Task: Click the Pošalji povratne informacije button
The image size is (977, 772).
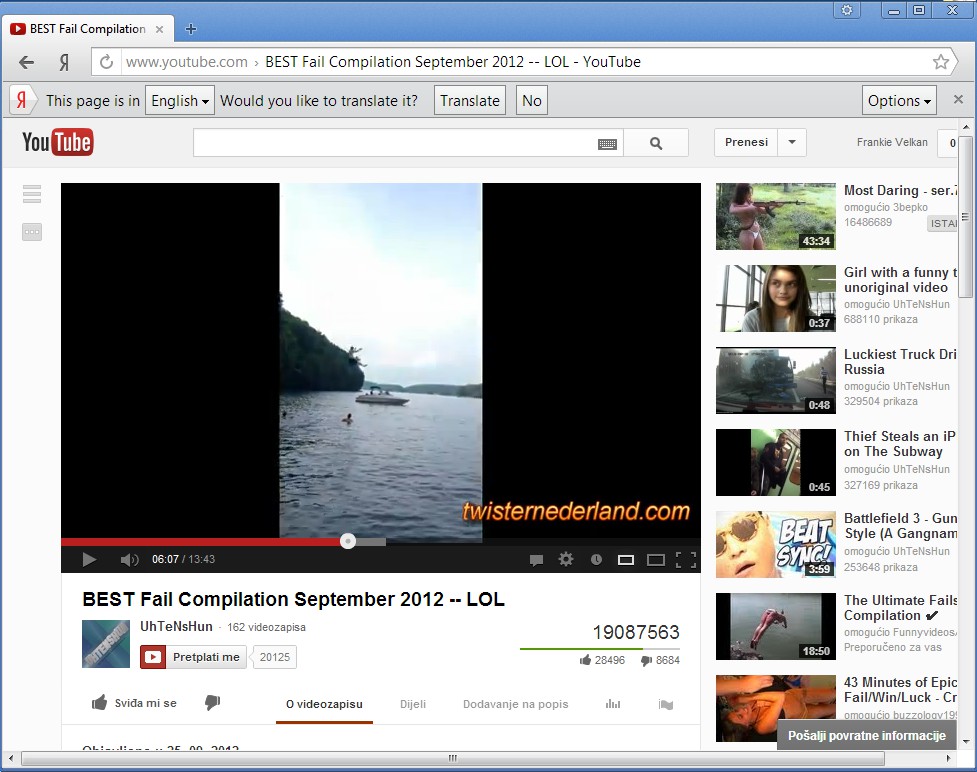Action: 866,735
